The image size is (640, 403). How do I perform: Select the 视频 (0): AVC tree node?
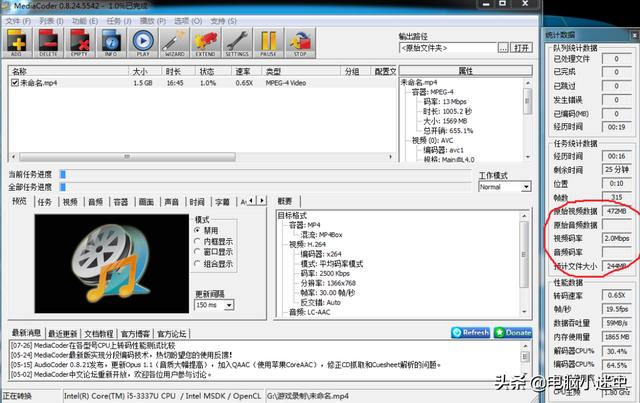[432, 140]
